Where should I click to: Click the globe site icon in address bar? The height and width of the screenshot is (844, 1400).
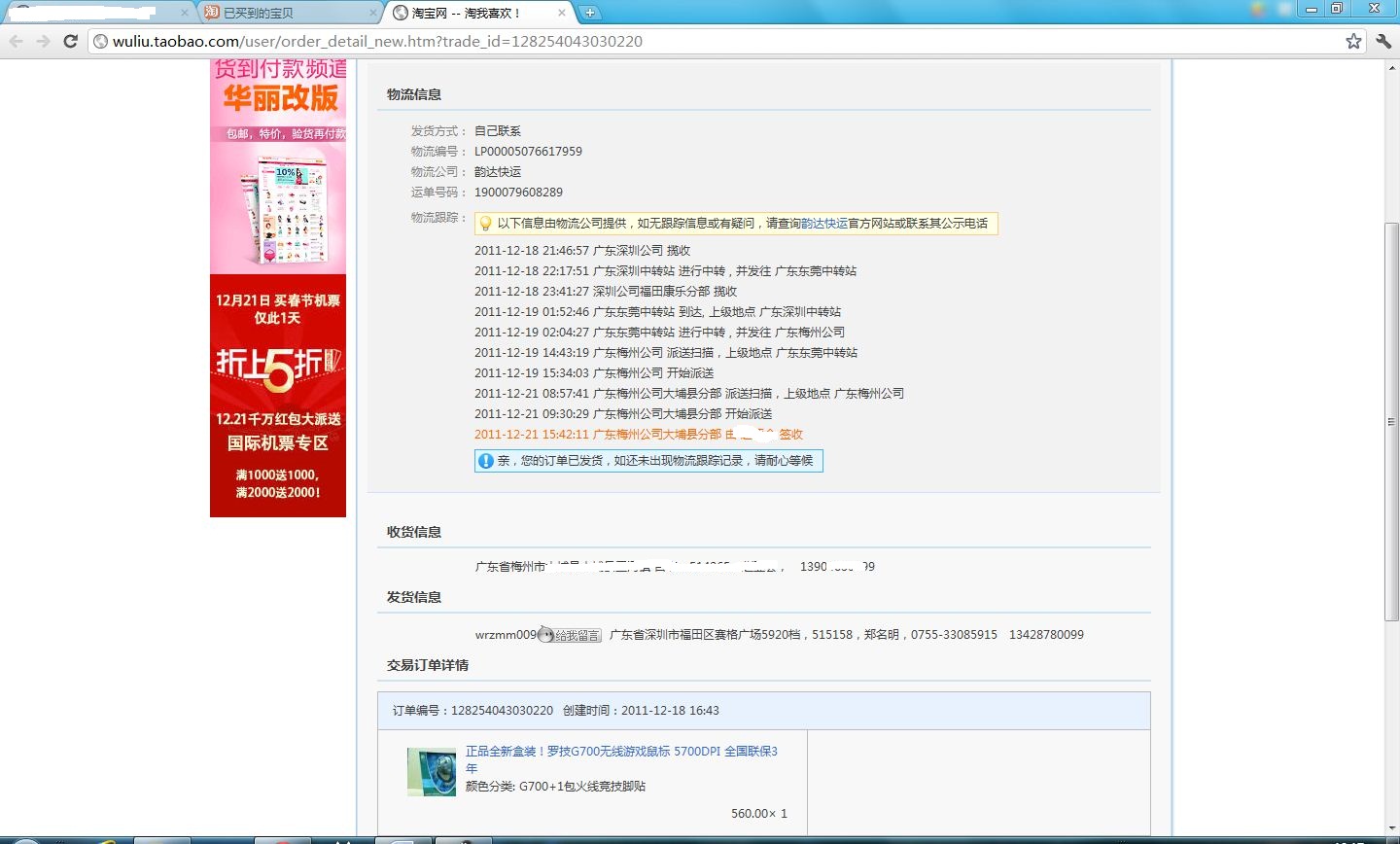(x=100, y=41)
